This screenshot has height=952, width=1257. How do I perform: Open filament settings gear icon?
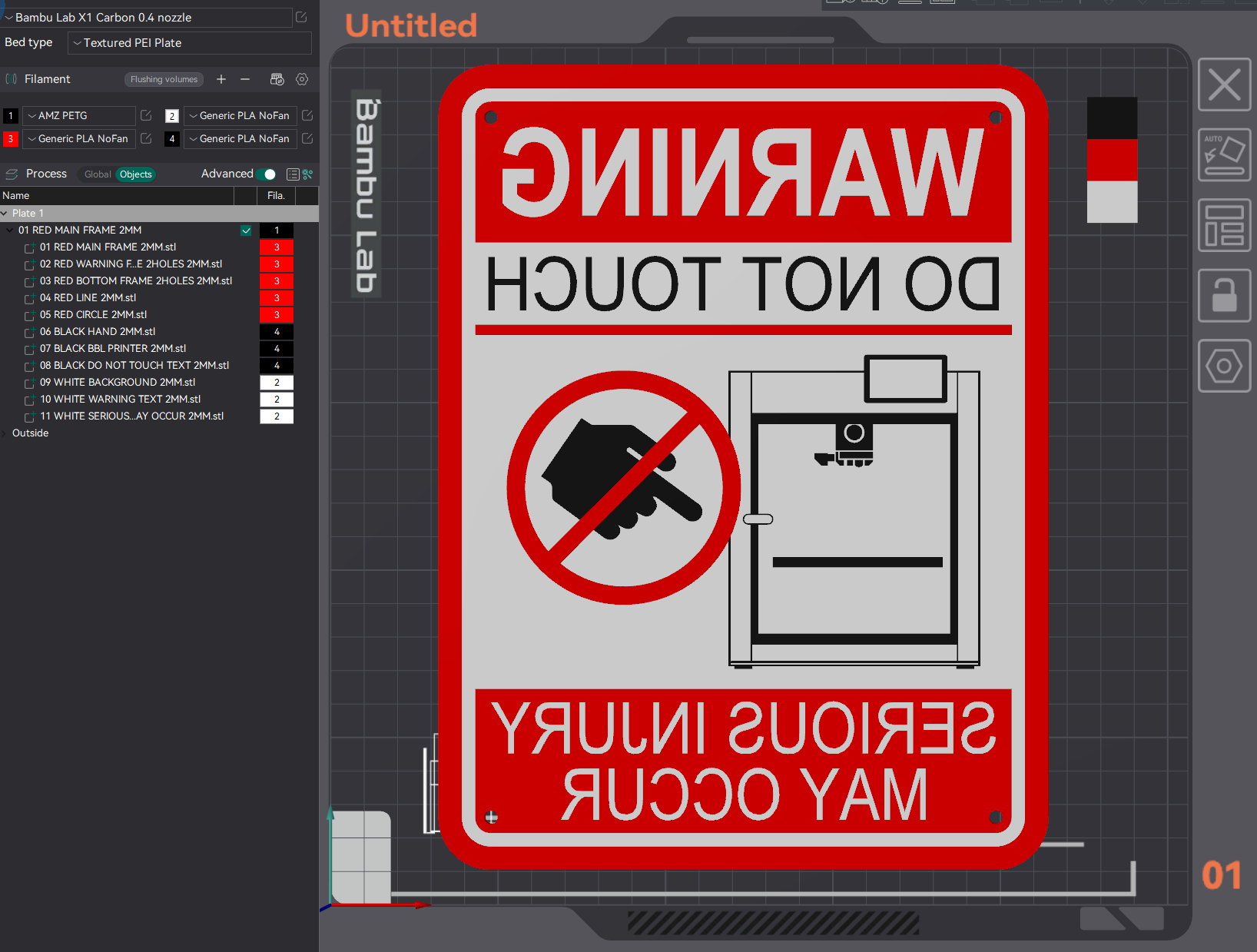(x=302, y=79)
